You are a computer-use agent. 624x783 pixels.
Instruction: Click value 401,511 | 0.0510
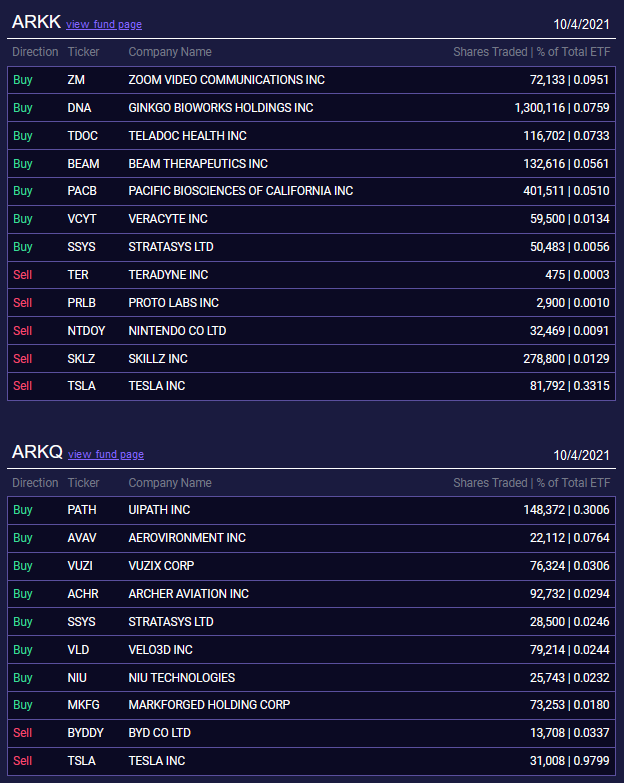click(x=567, y=190)
